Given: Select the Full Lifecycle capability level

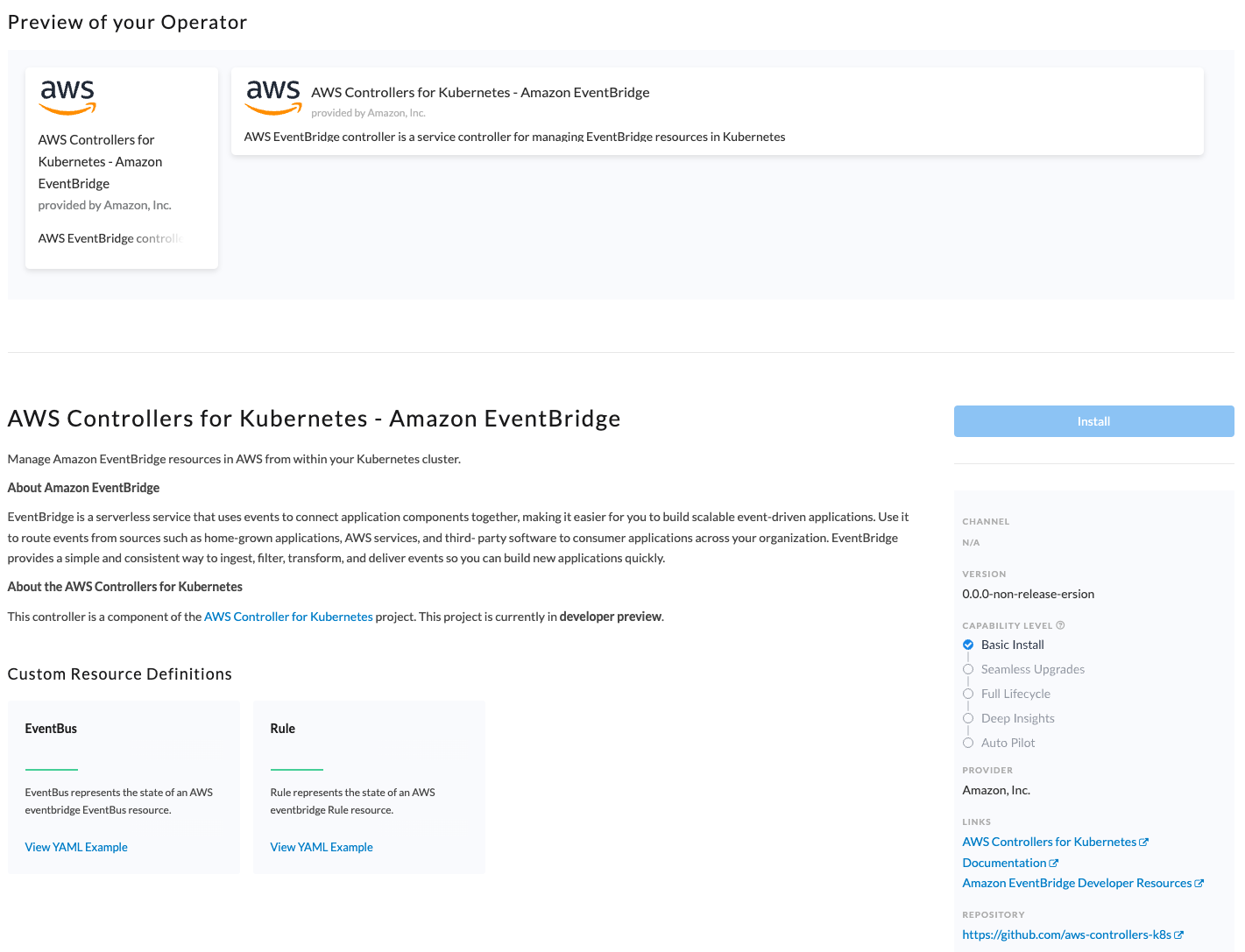Looking at the screenshot, I should (1007, 694).
